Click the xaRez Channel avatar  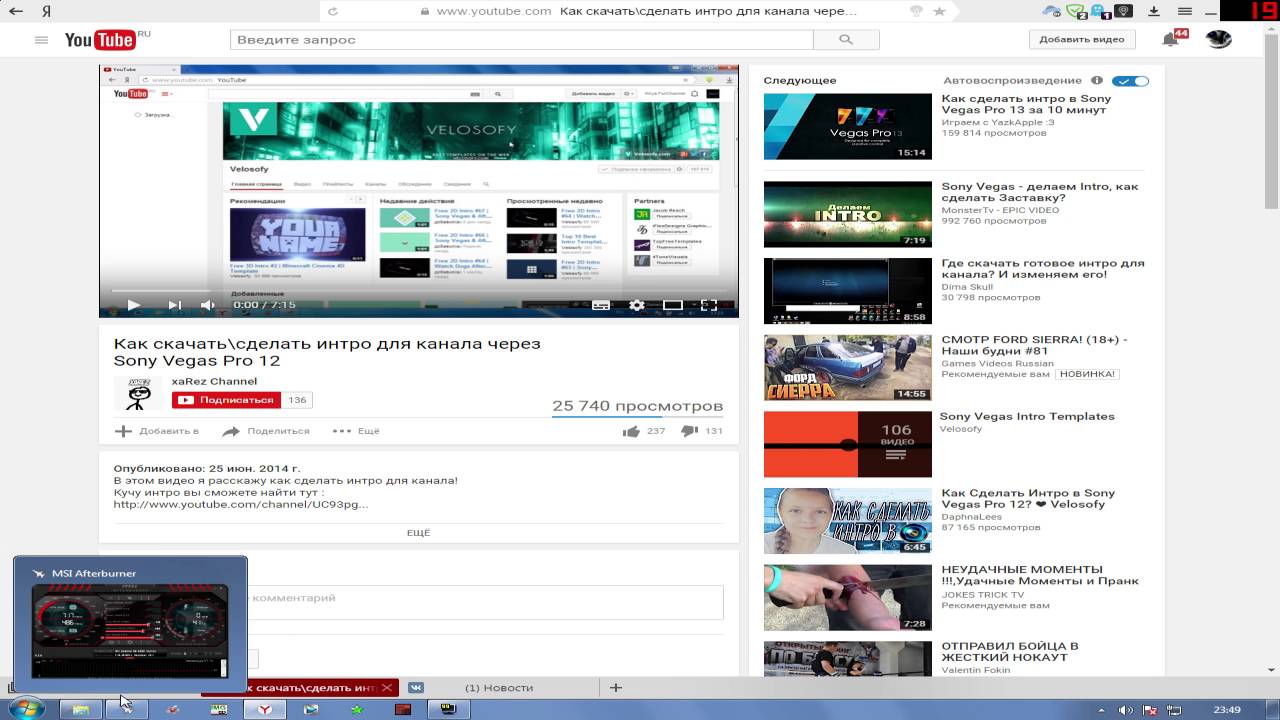point(138,394)
